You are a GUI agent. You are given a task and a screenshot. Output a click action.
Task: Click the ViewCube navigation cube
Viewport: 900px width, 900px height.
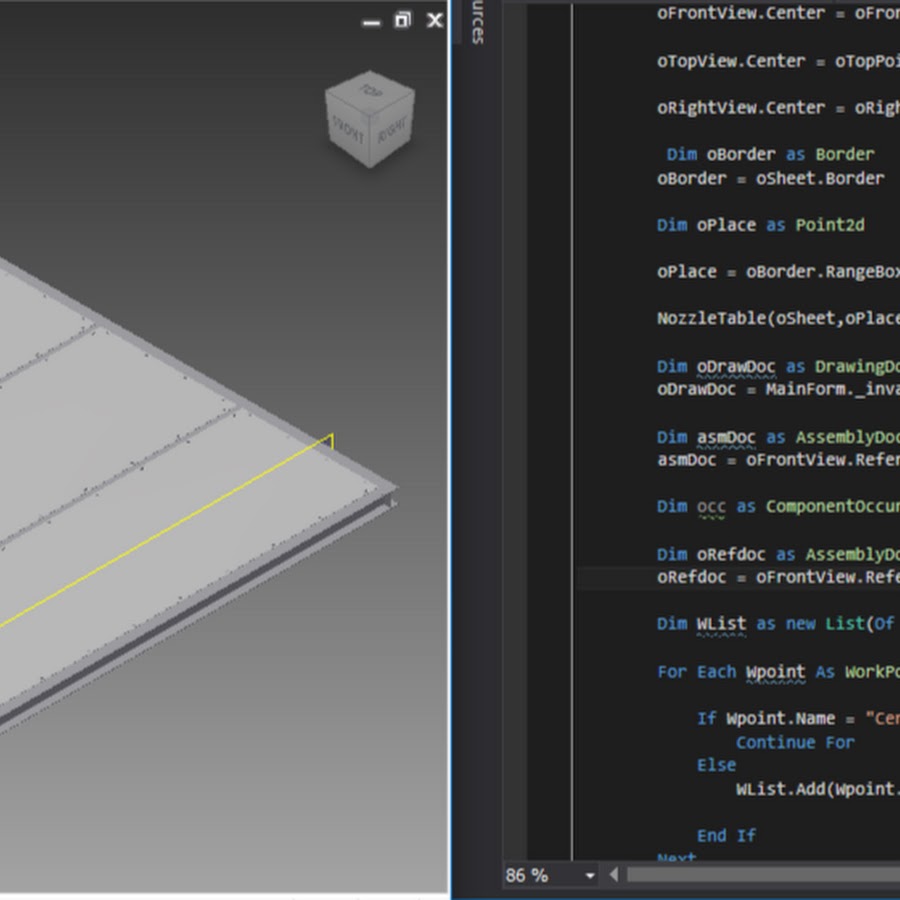[370, 119]
